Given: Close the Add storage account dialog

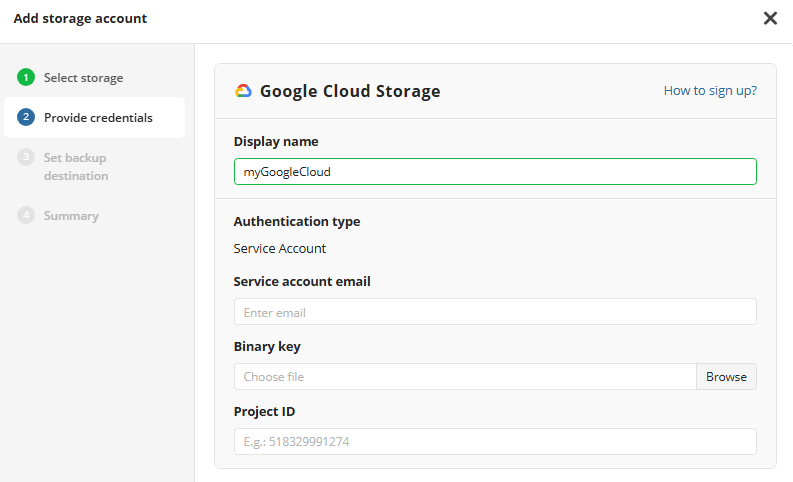Looking at the screenshot, I should (770, 18).
